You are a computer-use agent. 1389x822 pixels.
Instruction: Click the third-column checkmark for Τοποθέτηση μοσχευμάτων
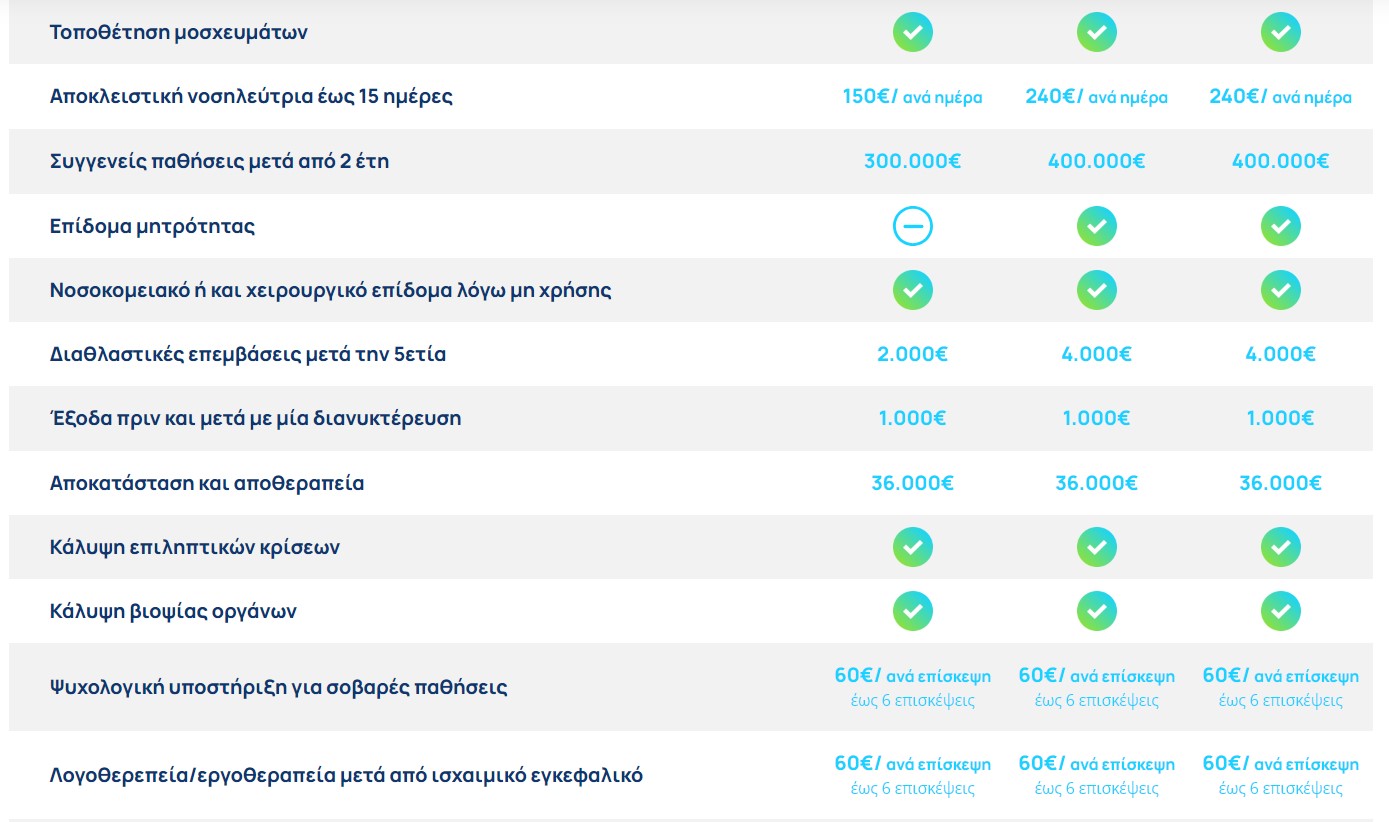click(1280, 33)
